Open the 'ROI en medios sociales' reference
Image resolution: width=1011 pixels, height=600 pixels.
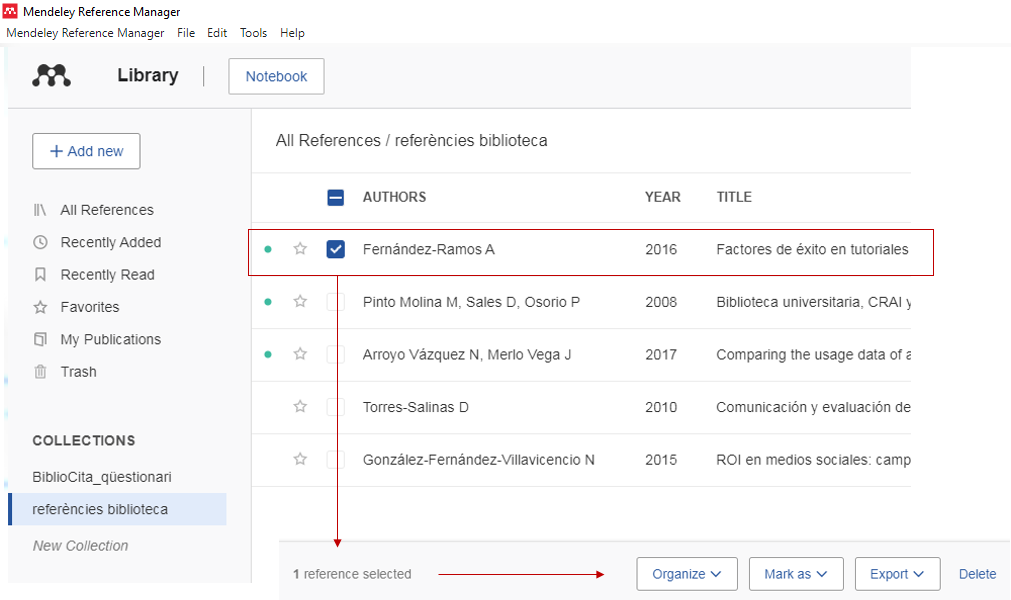(813, 460)
